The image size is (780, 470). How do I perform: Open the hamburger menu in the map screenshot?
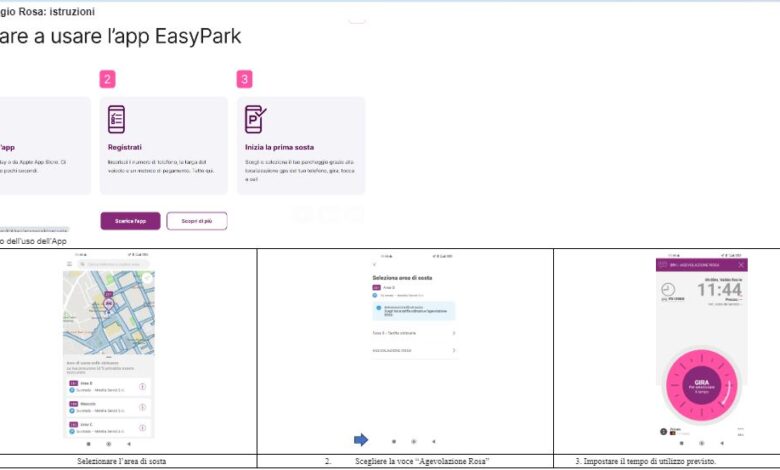tap(69, 264)
